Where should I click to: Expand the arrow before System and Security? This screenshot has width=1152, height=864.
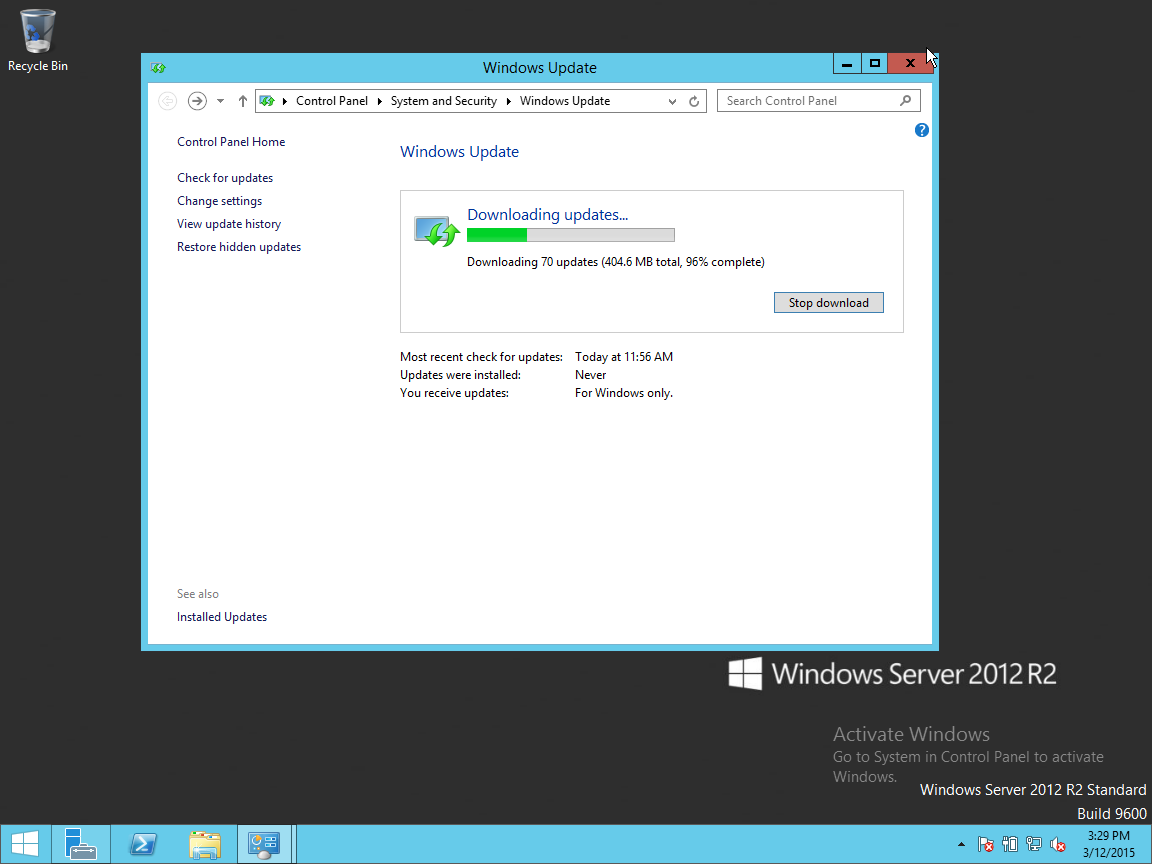point(380,101)
